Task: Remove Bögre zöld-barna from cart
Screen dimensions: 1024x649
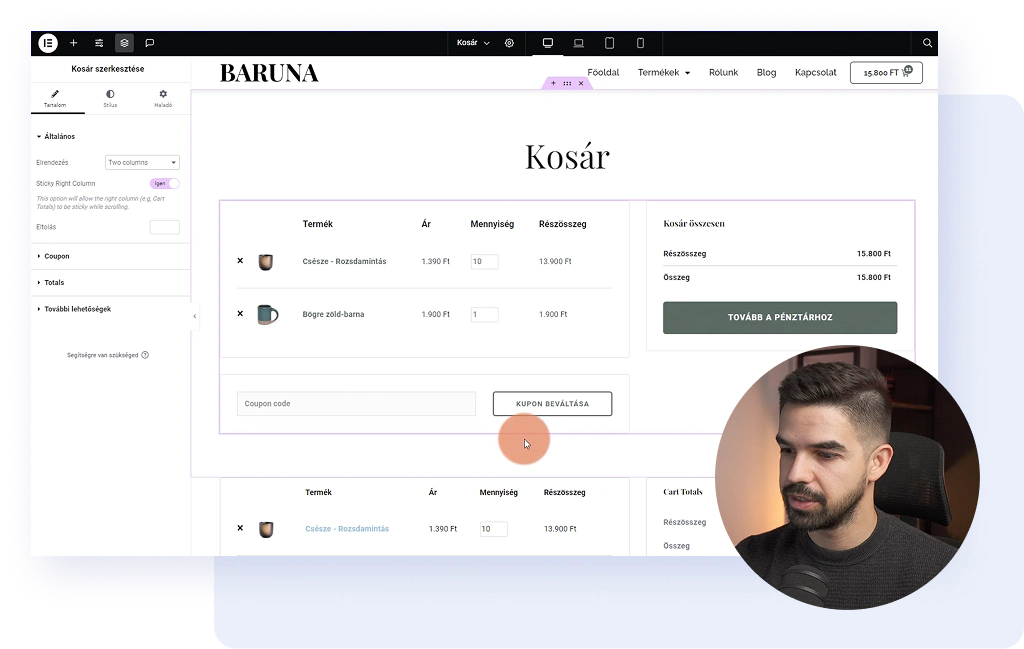Action: tap(240, 314)
